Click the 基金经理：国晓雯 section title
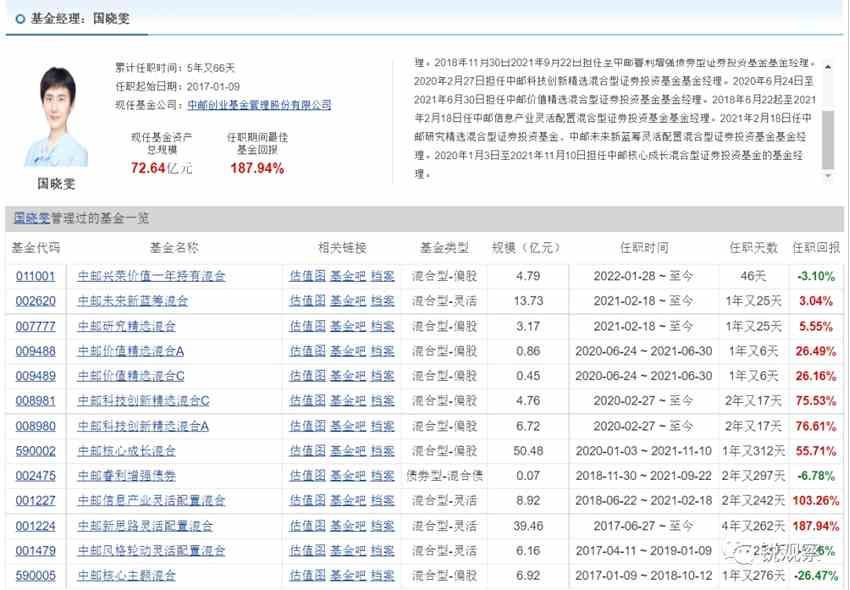The width and height of the screenshot is (850, 590). pos(80,18)
